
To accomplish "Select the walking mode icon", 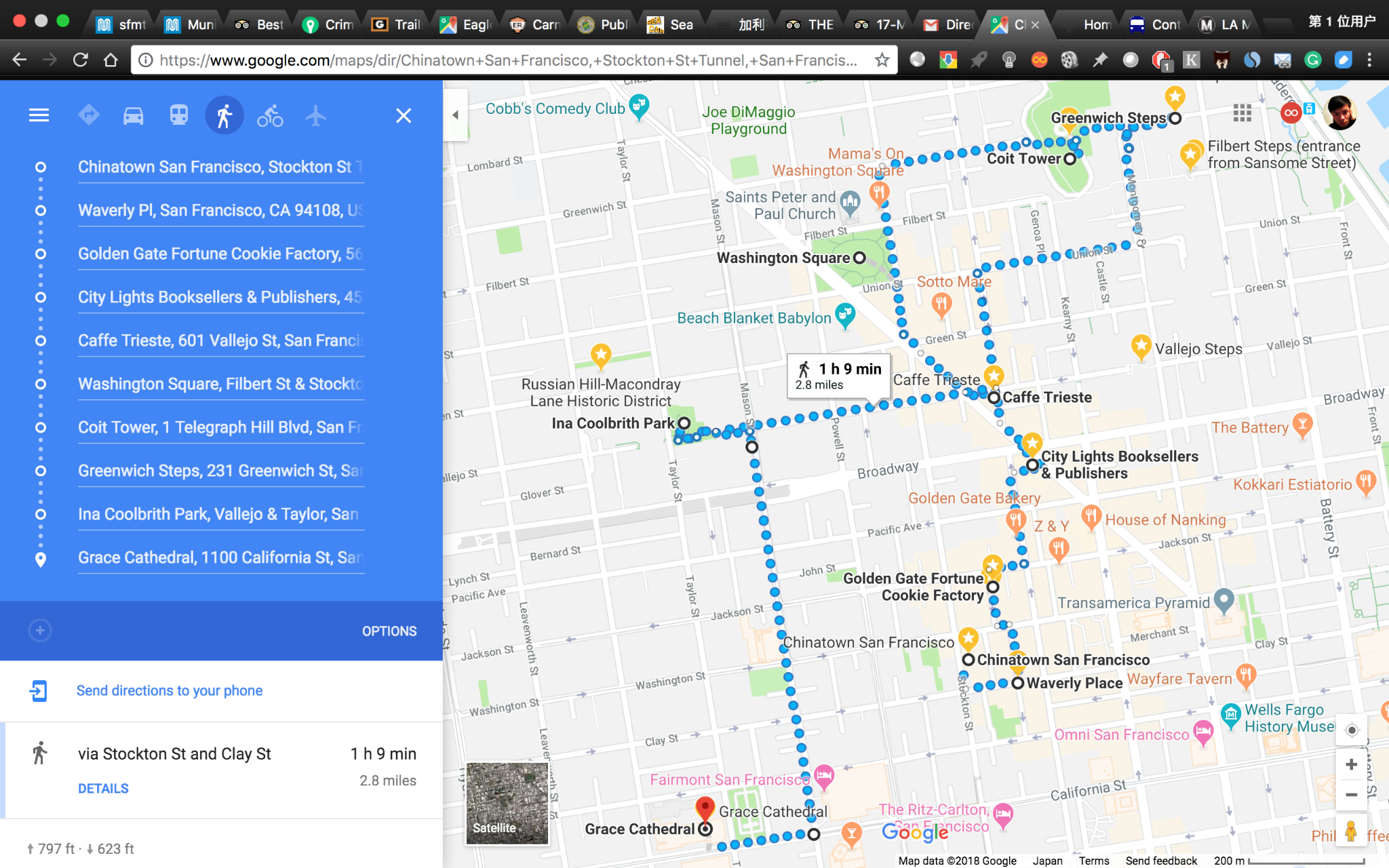I will (x=224, y=116).
